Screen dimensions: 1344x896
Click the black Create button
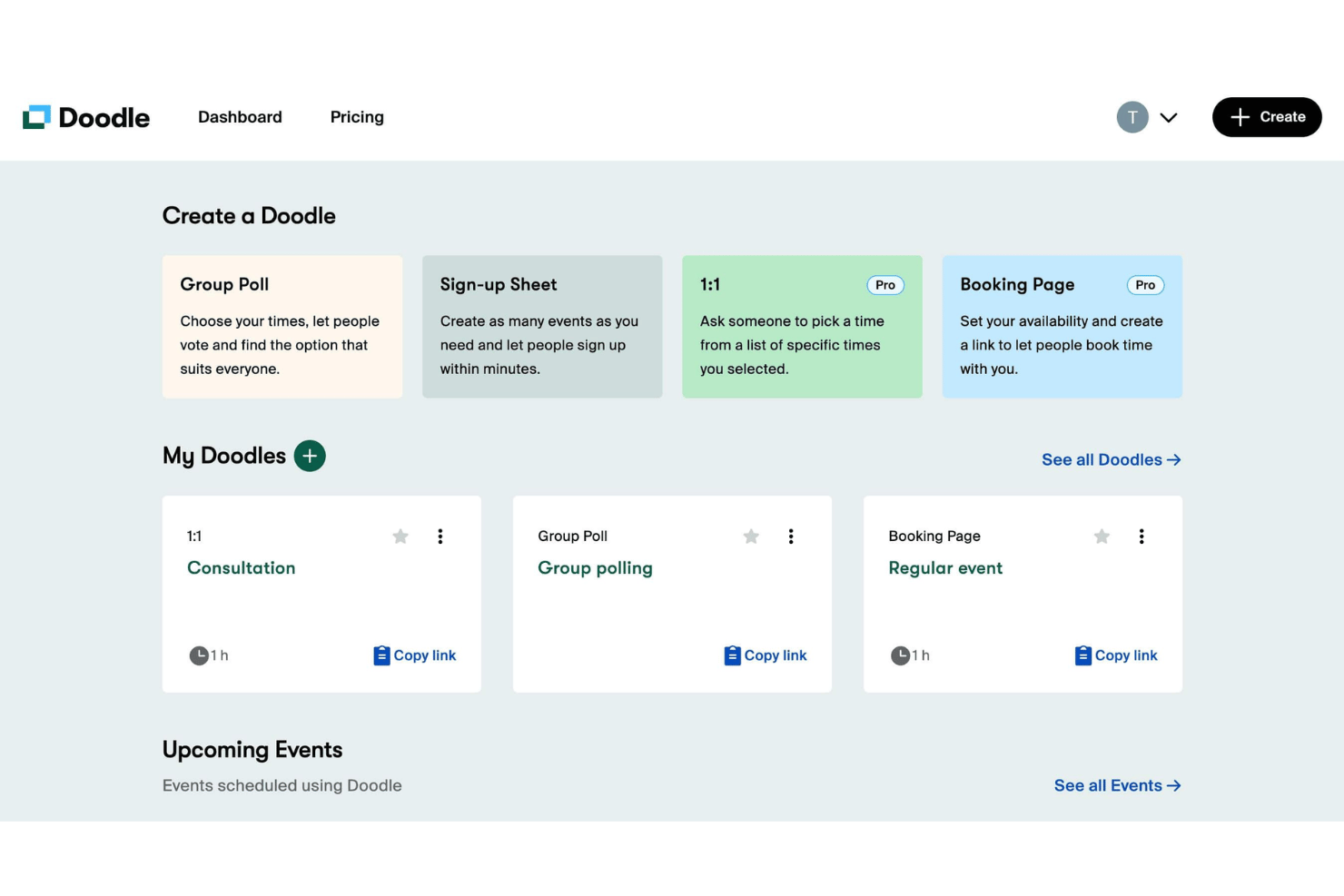[x=1267, y=117]
